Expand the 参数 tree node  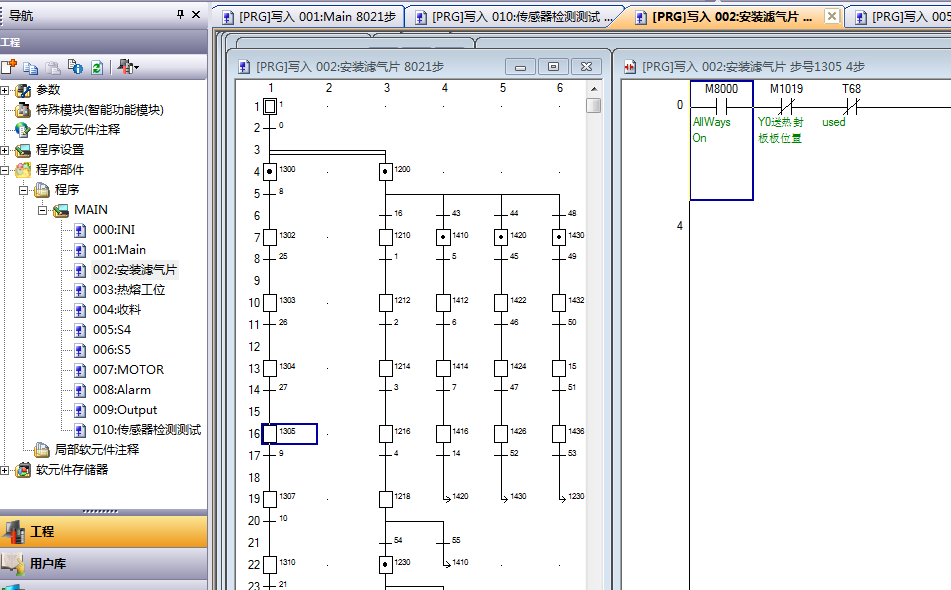tap(5, 90)
